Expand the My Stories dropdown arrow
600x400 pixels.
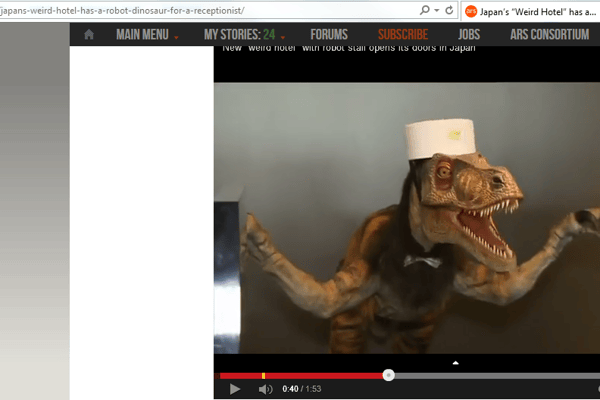[283, 37]
